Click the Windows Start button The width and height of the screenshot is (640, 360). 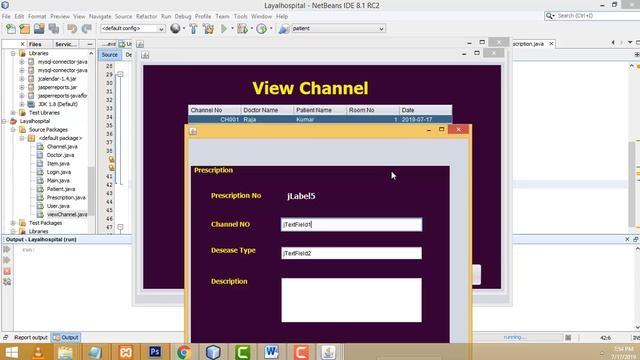point(11,352)
